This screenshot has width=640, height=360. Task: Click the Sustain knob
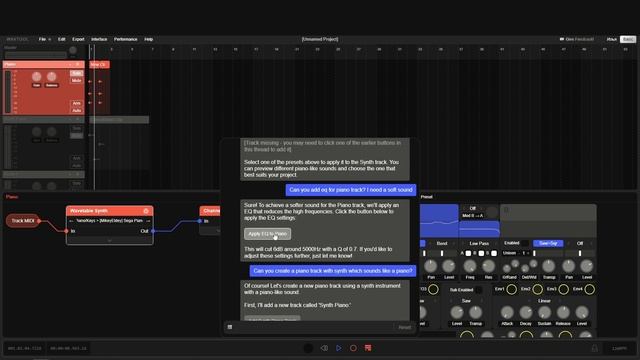[x=544, y=313]
